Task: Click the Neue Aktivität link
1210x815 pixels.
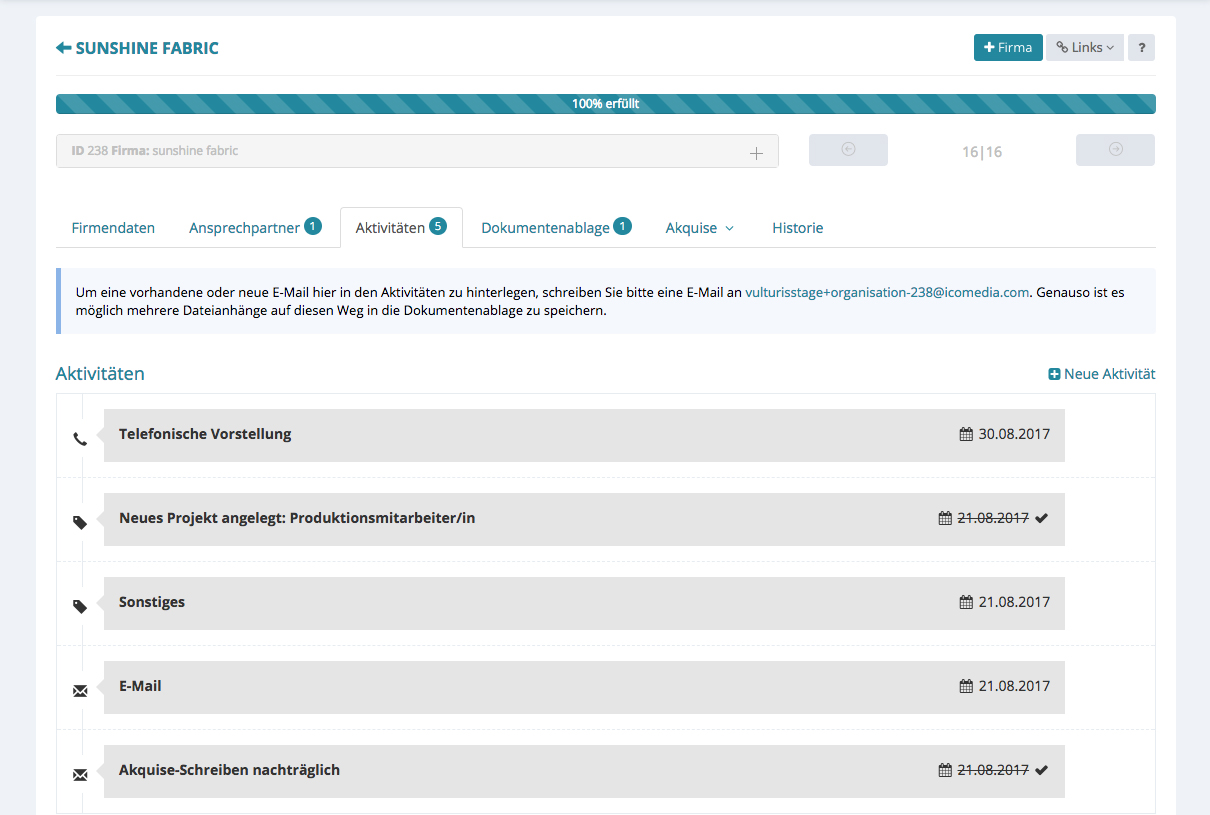Action: [x=1101, y=374]
